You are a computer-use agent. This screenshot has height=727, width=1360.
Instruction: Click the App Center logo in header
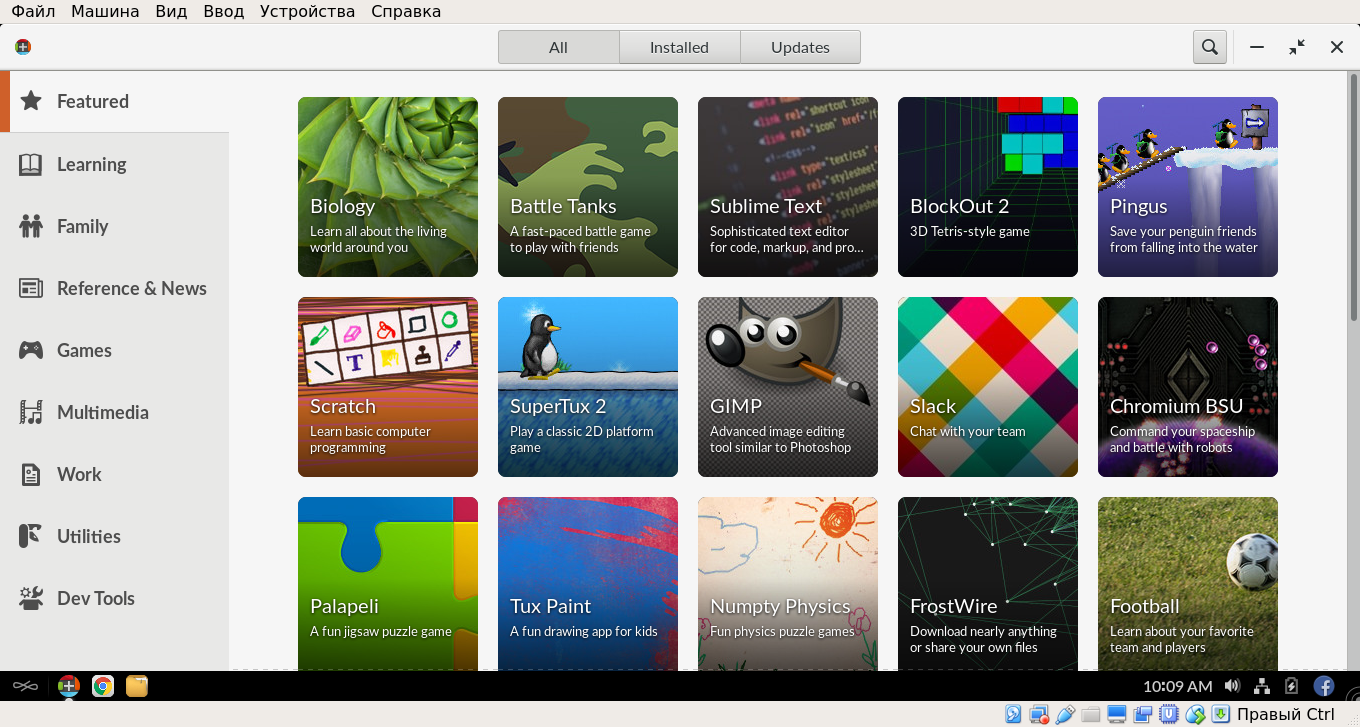23,47
